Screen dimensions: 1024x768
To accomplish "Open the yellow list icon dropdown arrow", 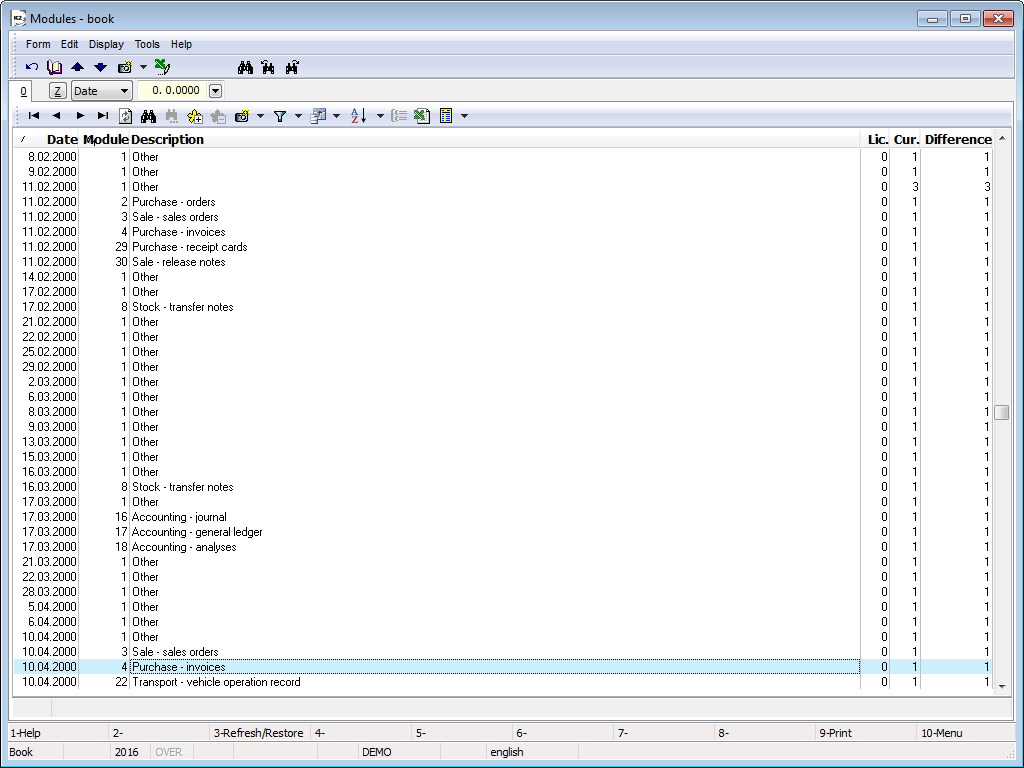I will pyautogui.click(x=464, y=116).
